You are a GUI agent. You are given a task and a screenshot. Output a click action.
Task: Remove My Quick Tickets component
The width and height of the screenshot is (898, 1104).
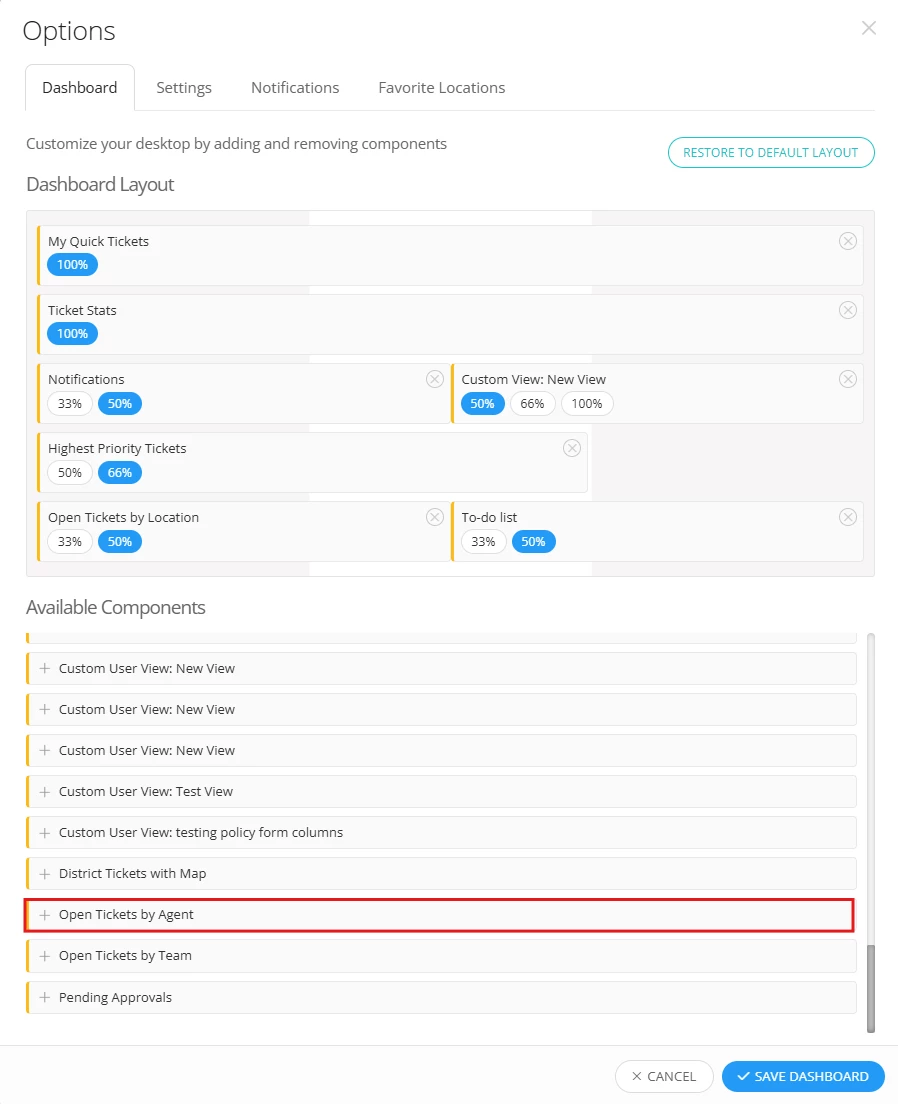[x=847, y=242]
